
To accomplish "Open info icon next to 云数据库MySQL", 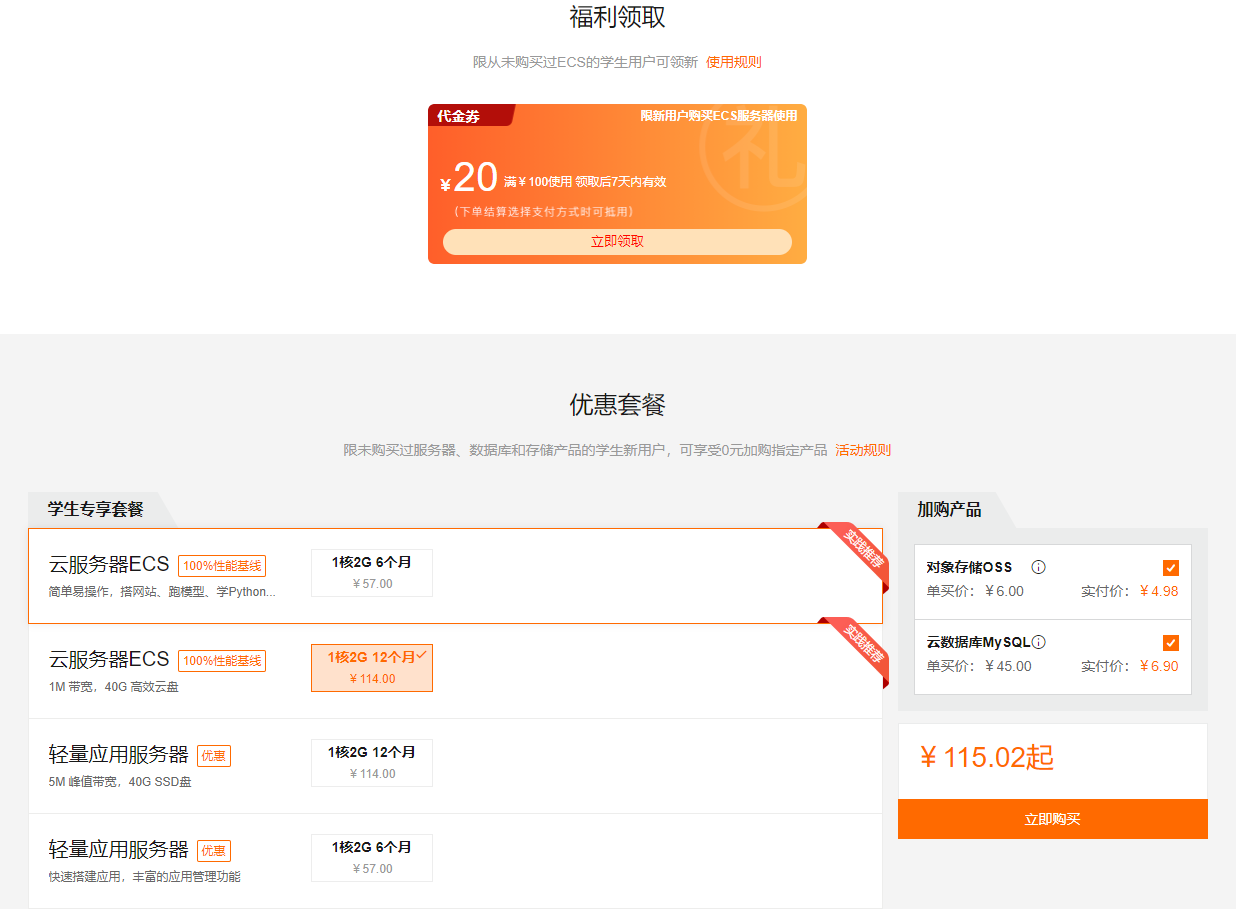I will pyautogui.click(x=1038, y=642).
